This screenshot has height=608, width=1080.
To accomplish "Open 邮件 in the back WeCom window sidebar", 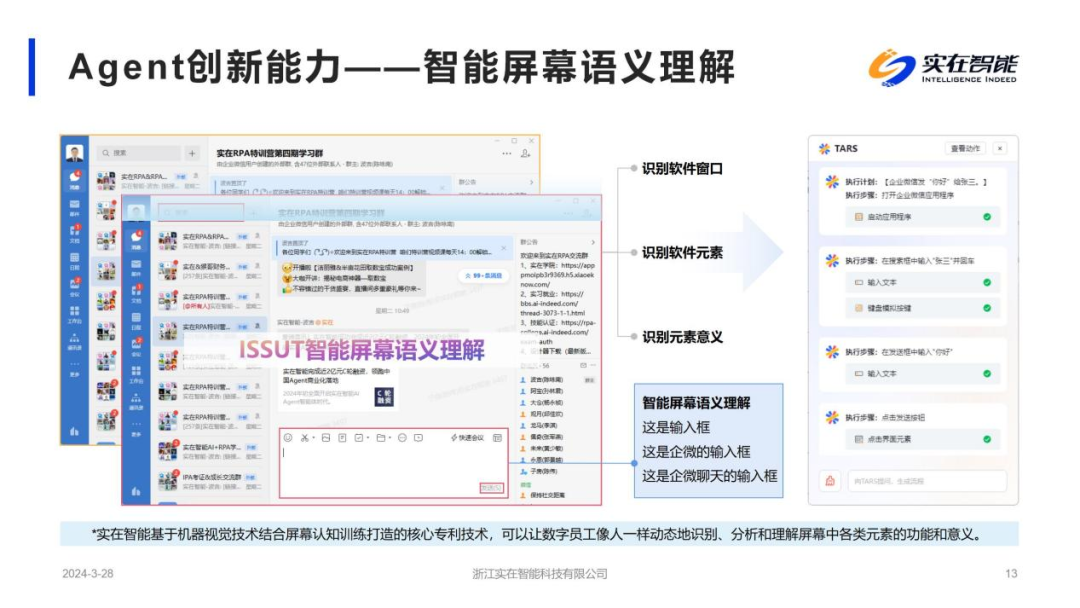I will point(74,208).
